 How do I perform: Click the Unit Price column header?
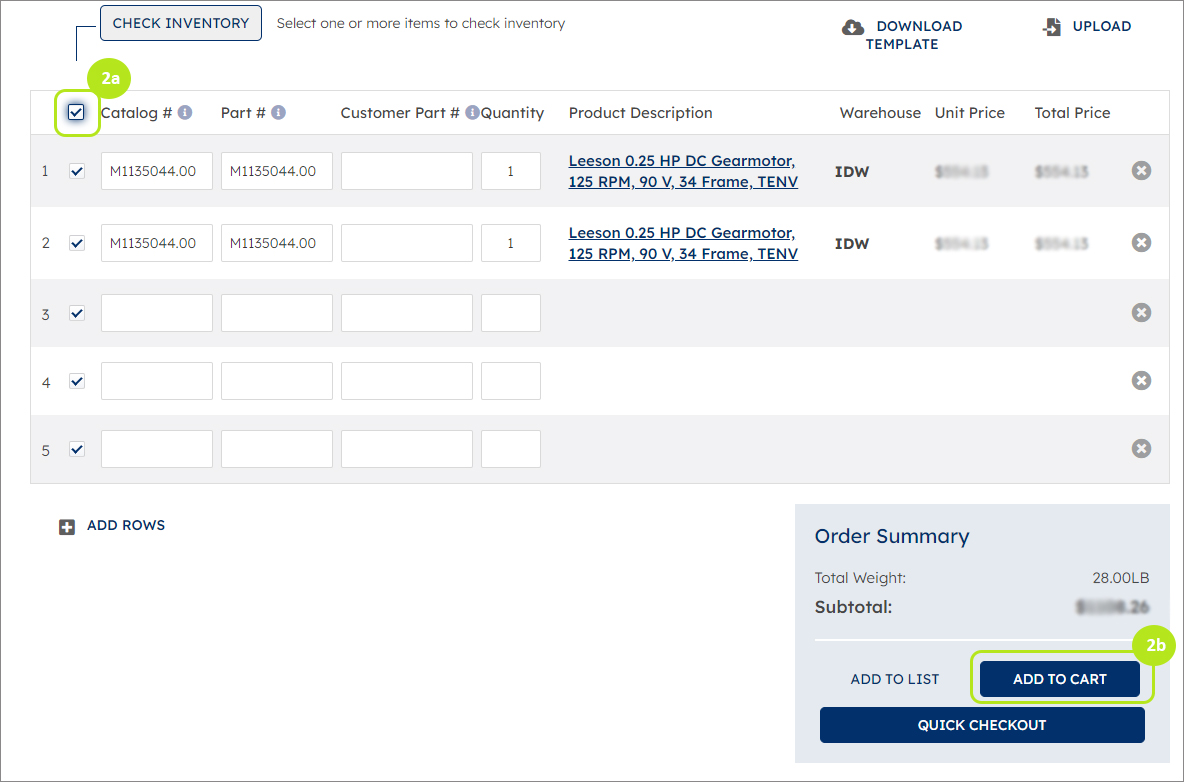(970, 112)
